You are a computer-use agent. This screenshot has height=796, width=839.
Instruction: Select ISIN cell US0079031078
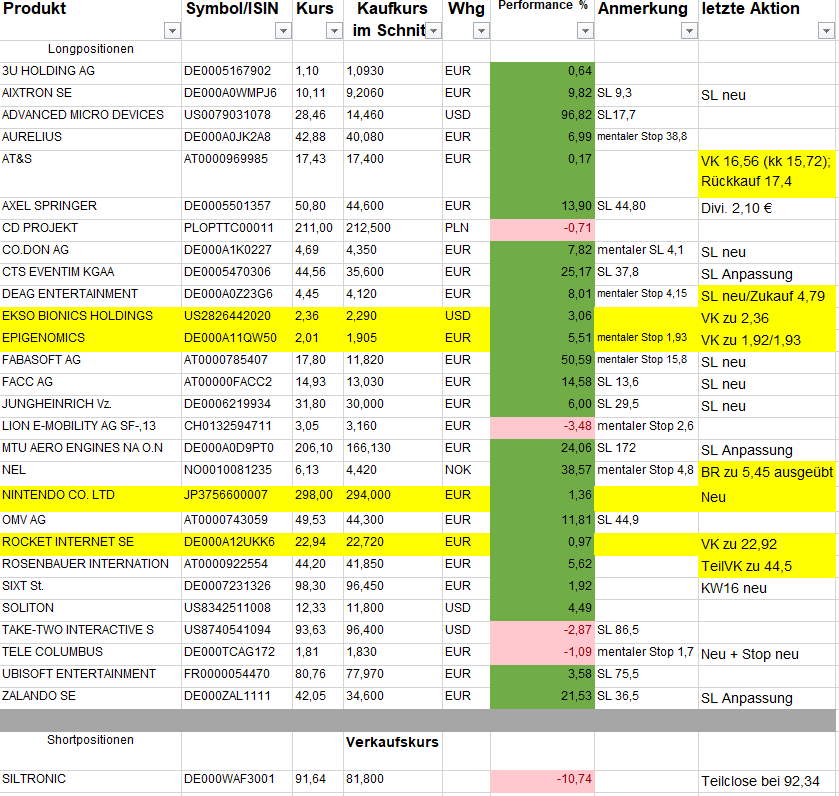(x=237, y=117)
